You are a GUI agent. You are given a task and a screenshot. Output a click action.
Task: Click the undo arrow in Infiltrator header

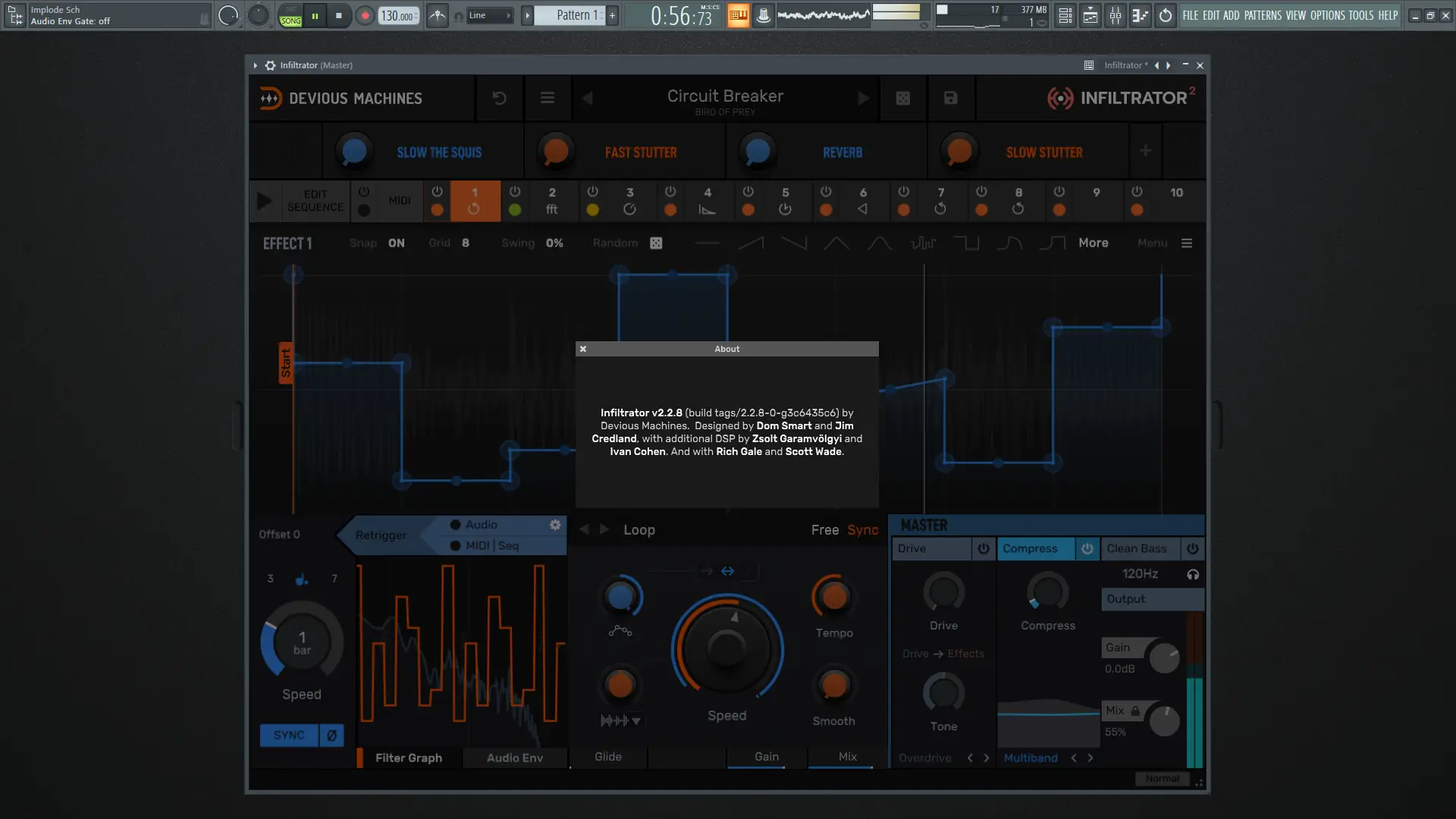(x=499, y=98)
